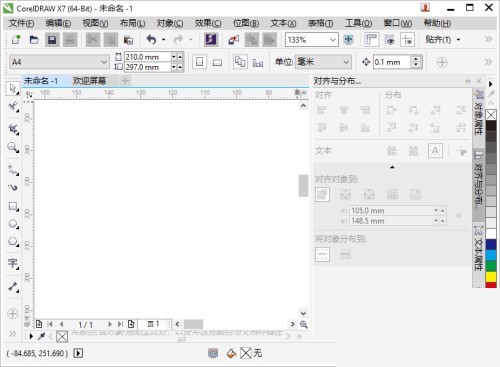The width and height of the screenshot is (500, 367).
Task: Collapse the text section with up arrow
Action: 392,167
